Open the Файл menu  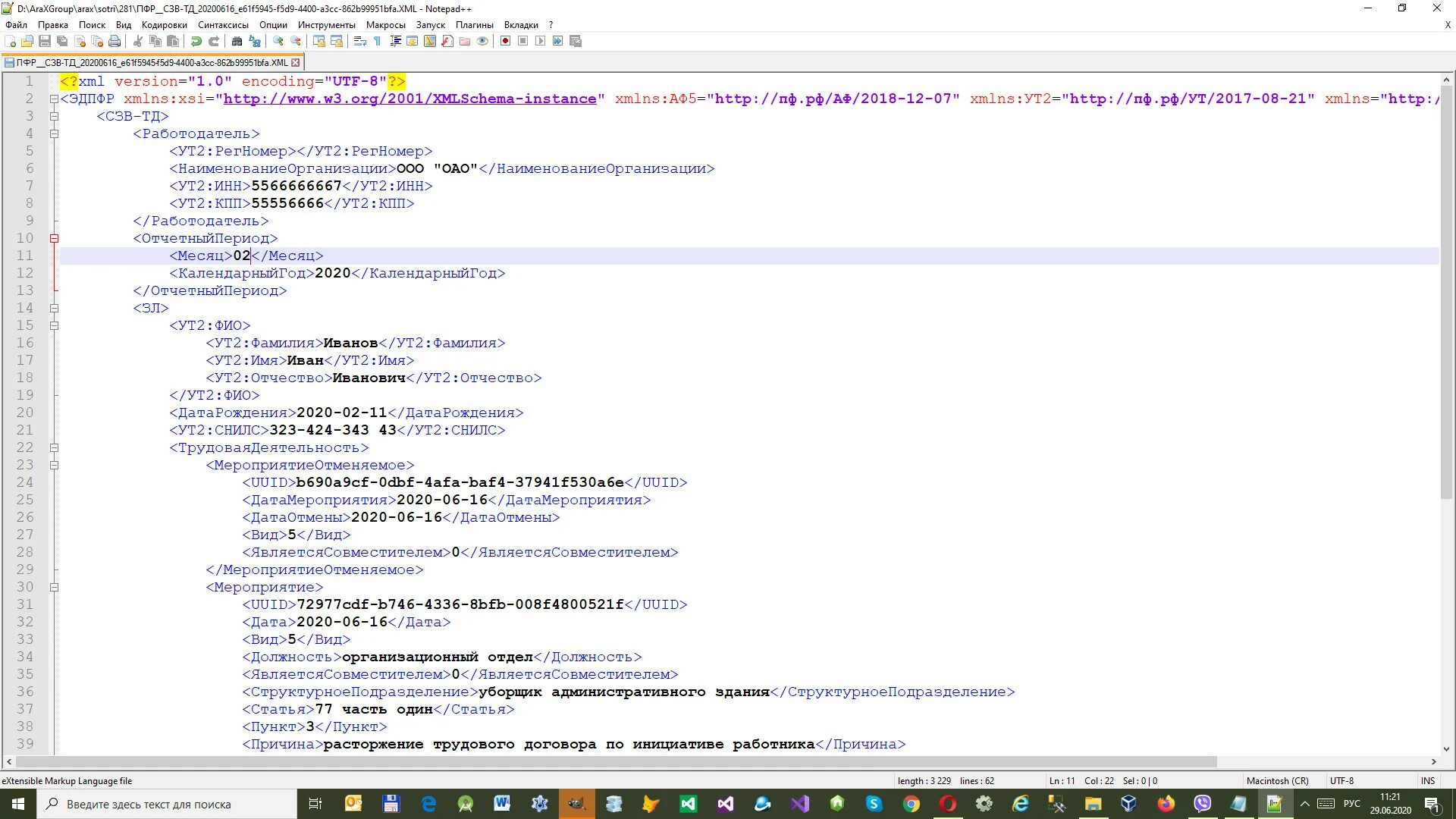click(x=16, y=25)
